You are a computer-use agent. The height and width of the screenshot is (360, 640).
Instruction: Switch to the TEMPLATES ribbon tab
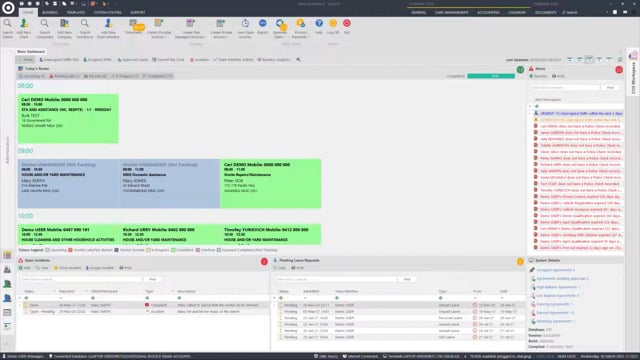pos(76,12)
